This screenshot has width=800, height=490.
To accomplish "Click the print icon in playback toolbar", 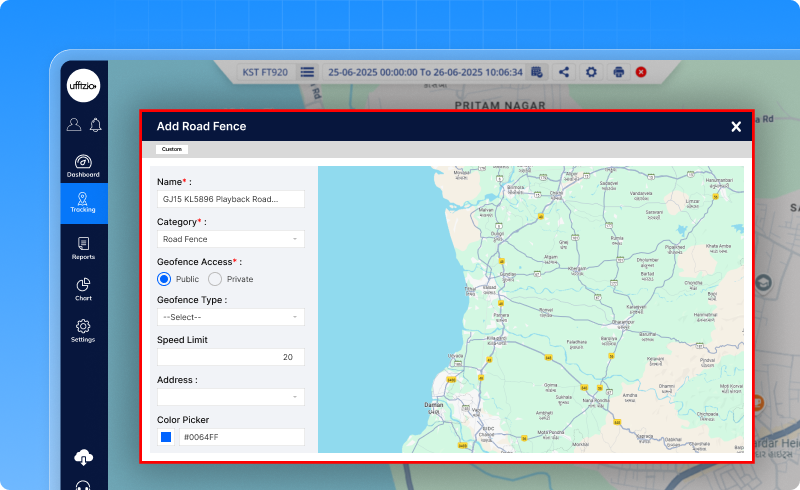I will [x=618, y=72].
